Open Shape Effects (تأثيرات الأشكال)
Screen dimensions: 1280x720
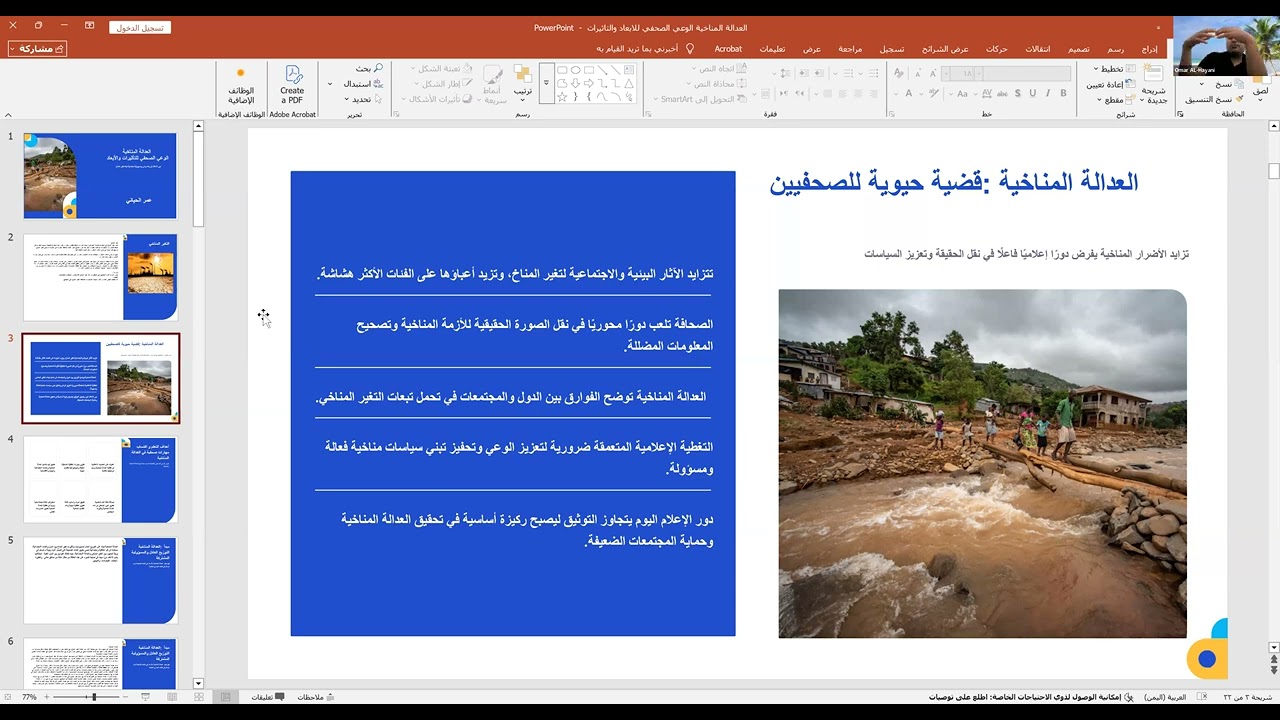tap(436, 99)
